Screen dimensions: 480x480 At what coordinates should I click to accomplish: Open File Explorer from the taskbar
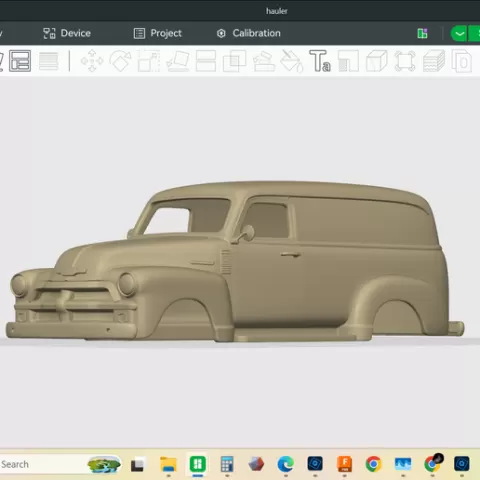(168, 464)
